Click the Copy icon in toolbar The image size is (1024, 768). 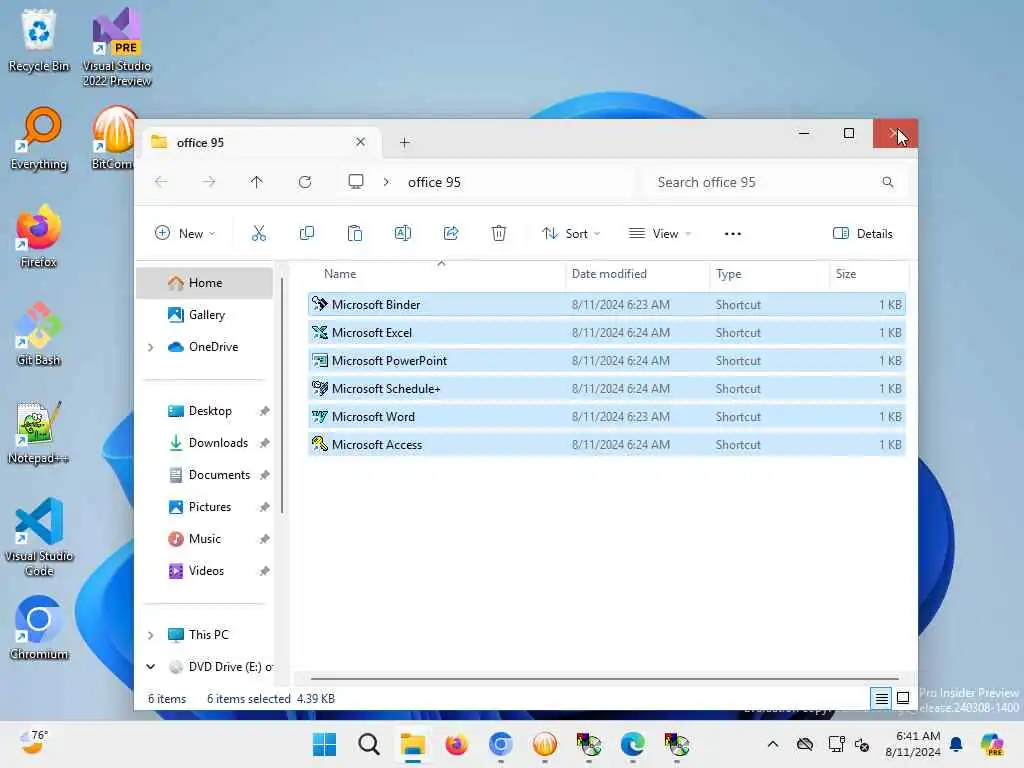coord(306,233)
